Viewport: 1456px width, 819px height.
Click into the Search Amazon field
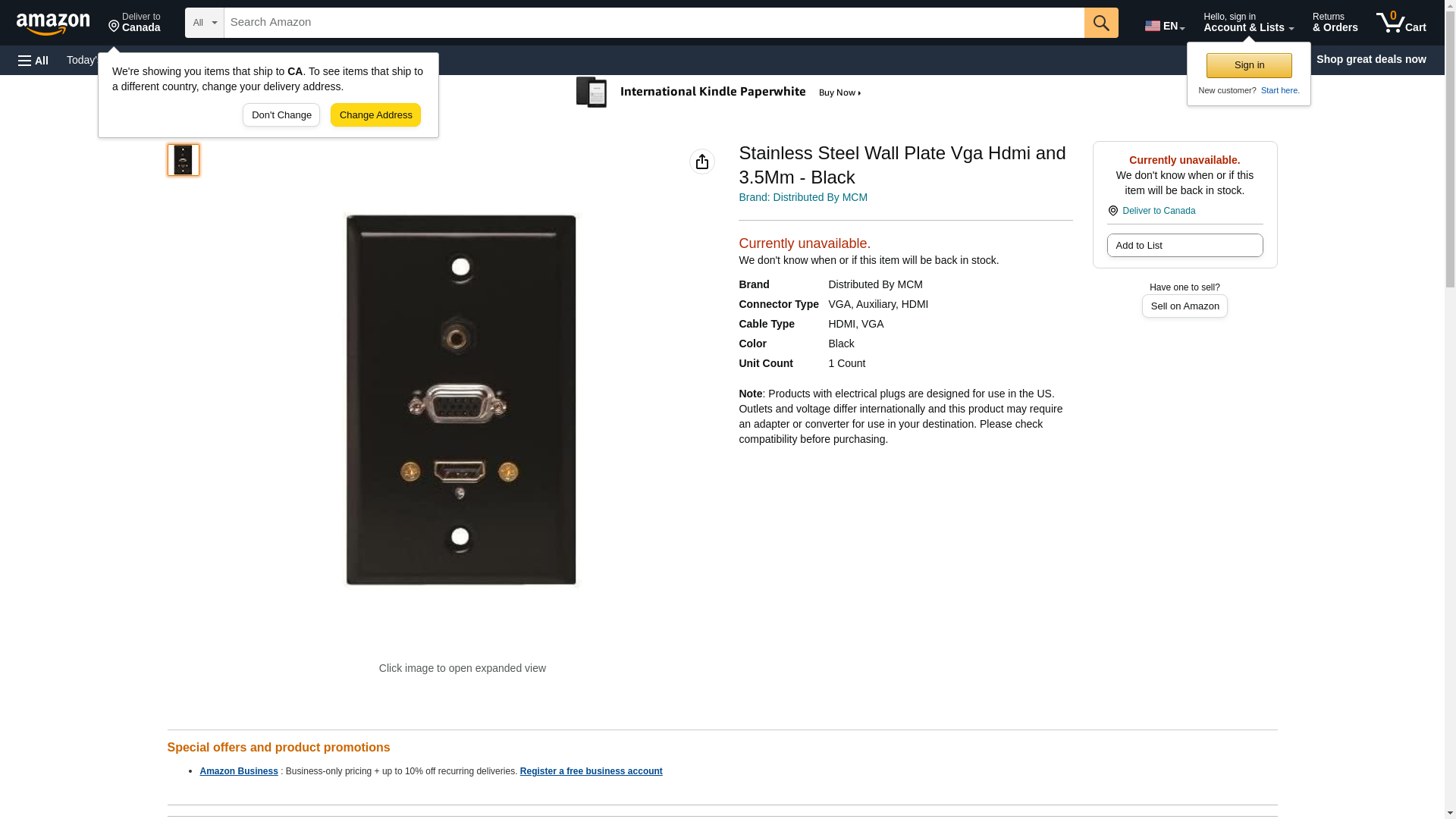(x=654, y=23)
